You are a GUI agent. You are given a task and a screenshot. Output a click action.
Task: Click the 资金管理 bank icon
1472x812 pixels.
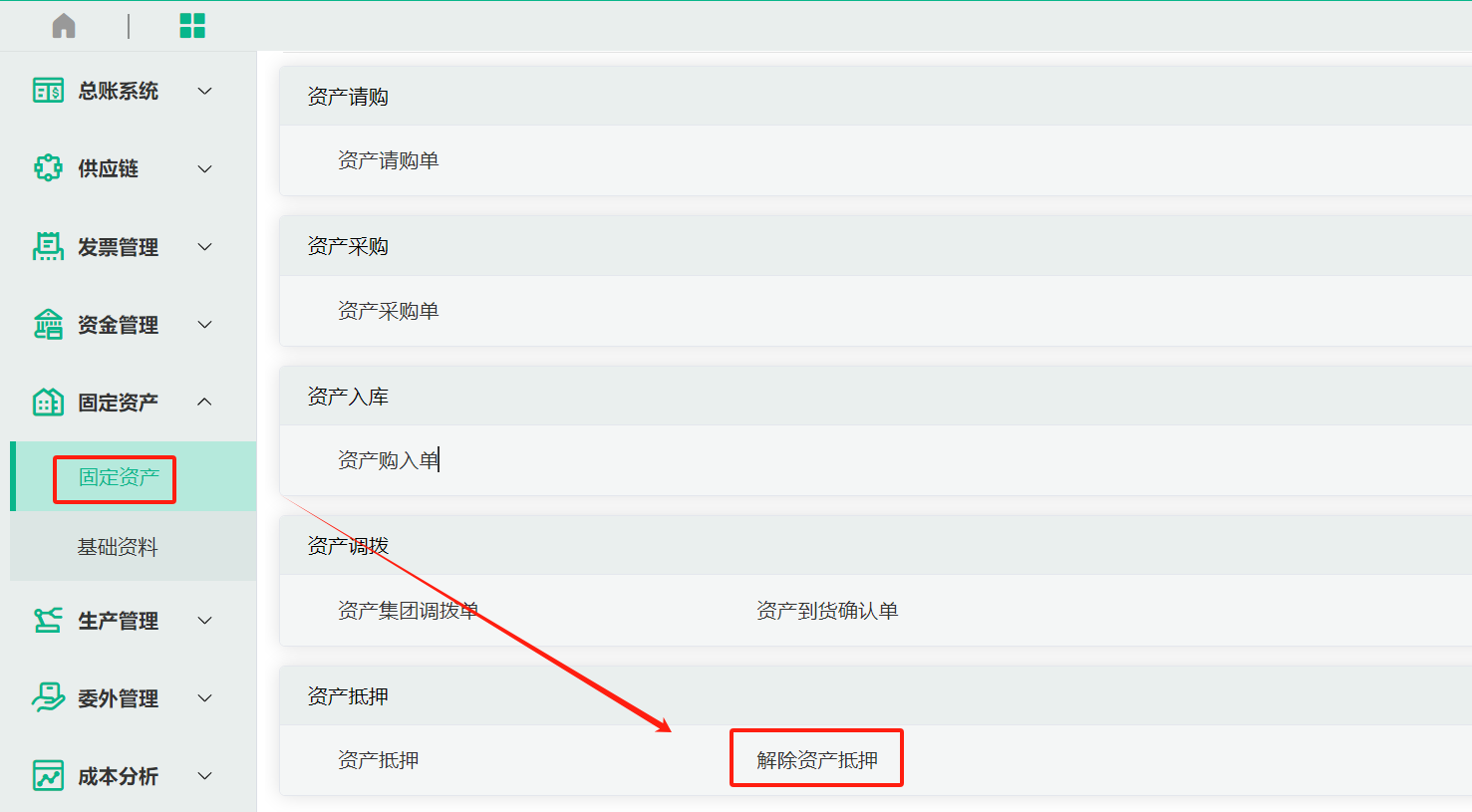click(x=48, y=325)
